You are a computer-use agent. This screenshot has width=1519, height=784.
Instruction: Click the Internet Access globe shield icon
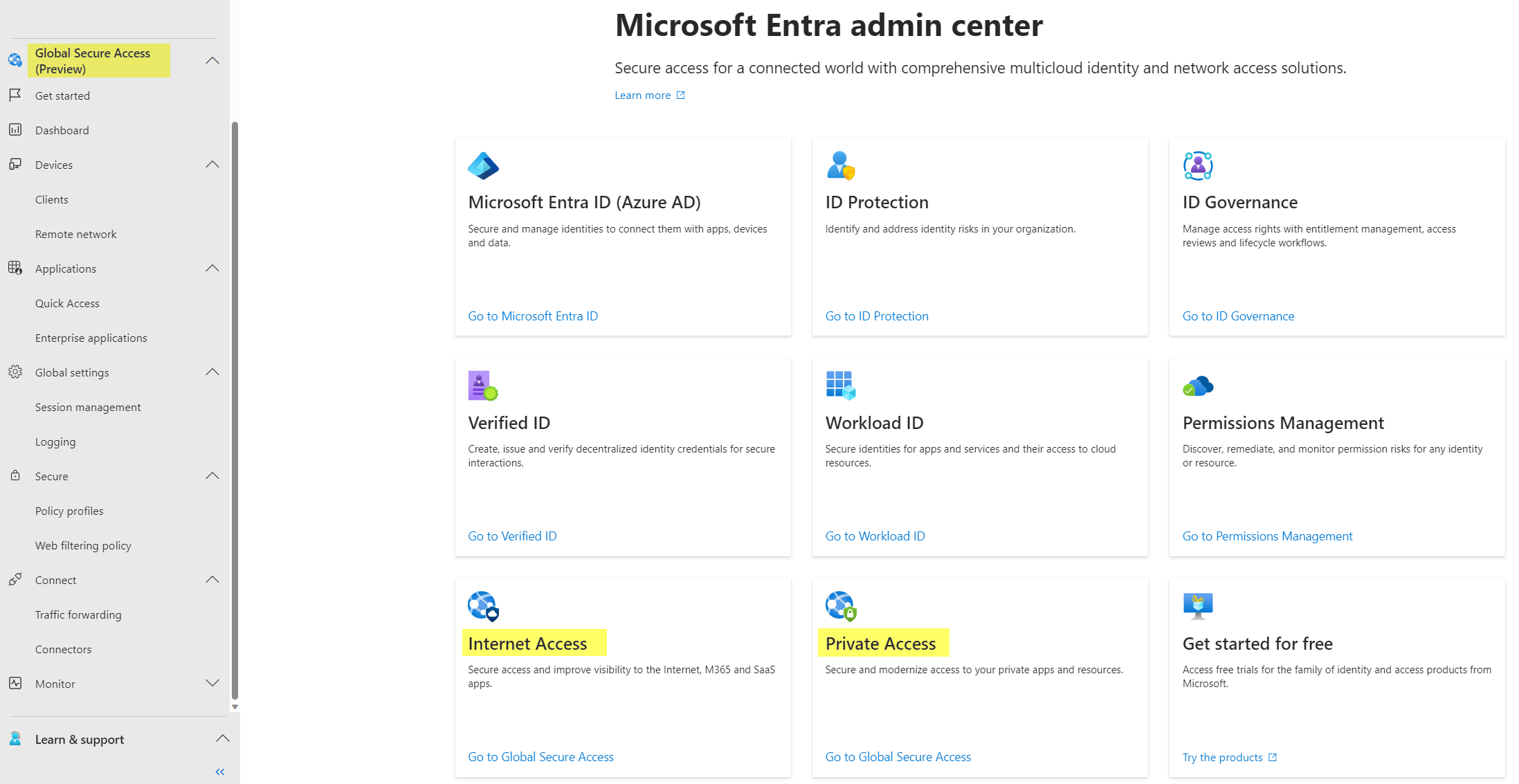483,606
